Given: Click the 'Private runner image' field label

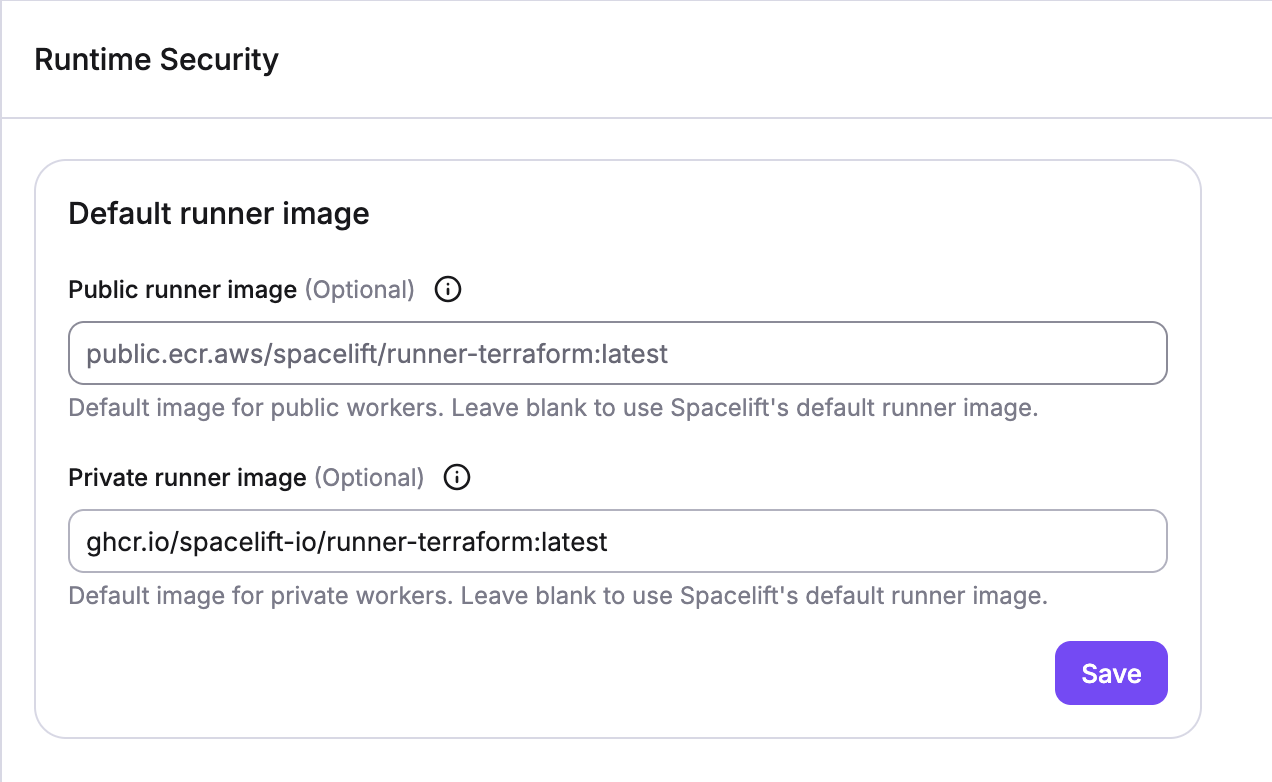Looking at the screenshot, I should click(187, 478).
